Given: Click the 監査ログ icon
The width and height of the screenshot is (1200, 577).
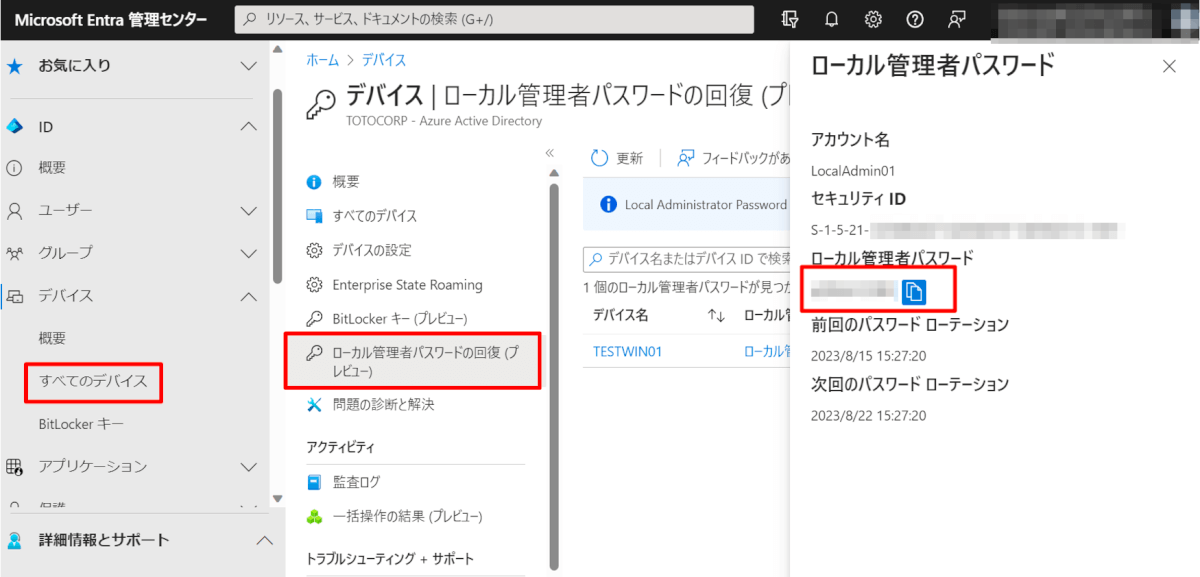Looking at the screenshot, I should coord(314,482).
